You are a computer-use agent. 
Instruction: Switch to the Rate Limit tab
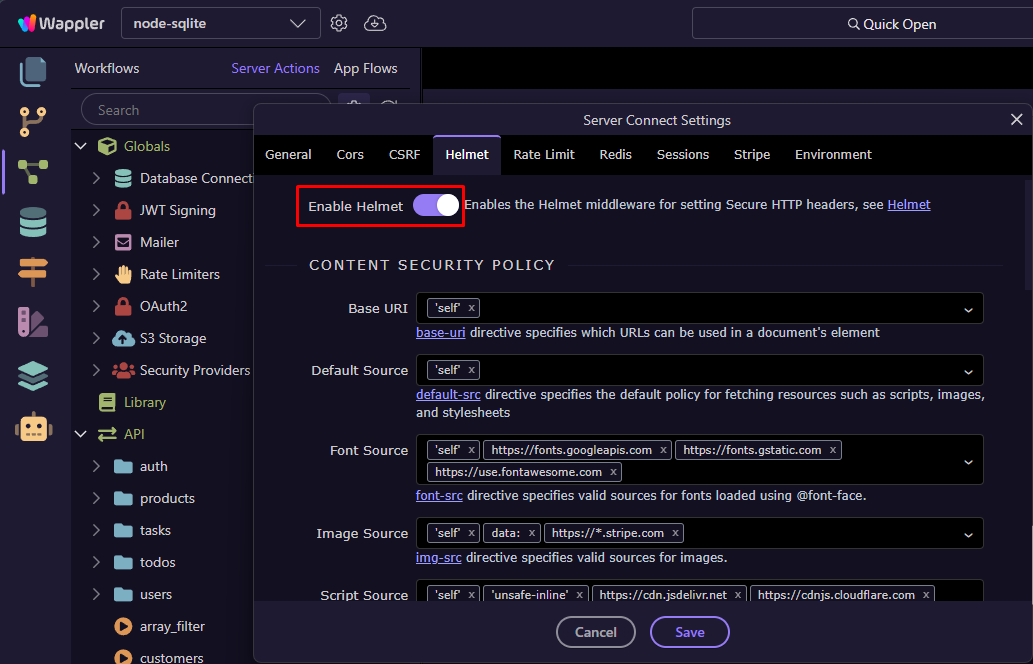[x=544, y=155]
